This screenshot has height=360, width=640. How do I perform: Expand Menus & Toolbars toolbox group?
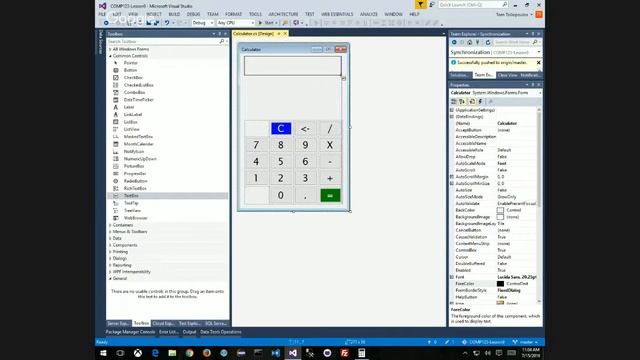point(110,231)
